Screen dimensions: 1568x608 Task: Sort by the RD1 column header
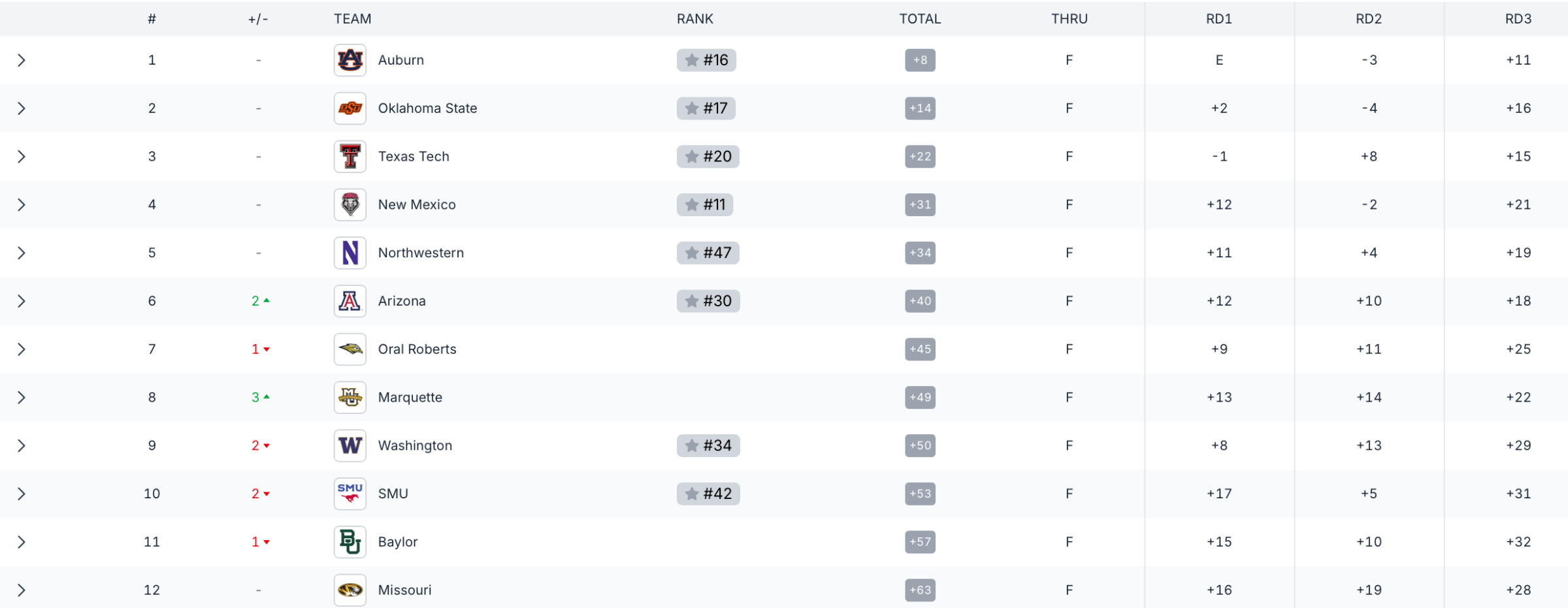click(x=1218, y=19)
